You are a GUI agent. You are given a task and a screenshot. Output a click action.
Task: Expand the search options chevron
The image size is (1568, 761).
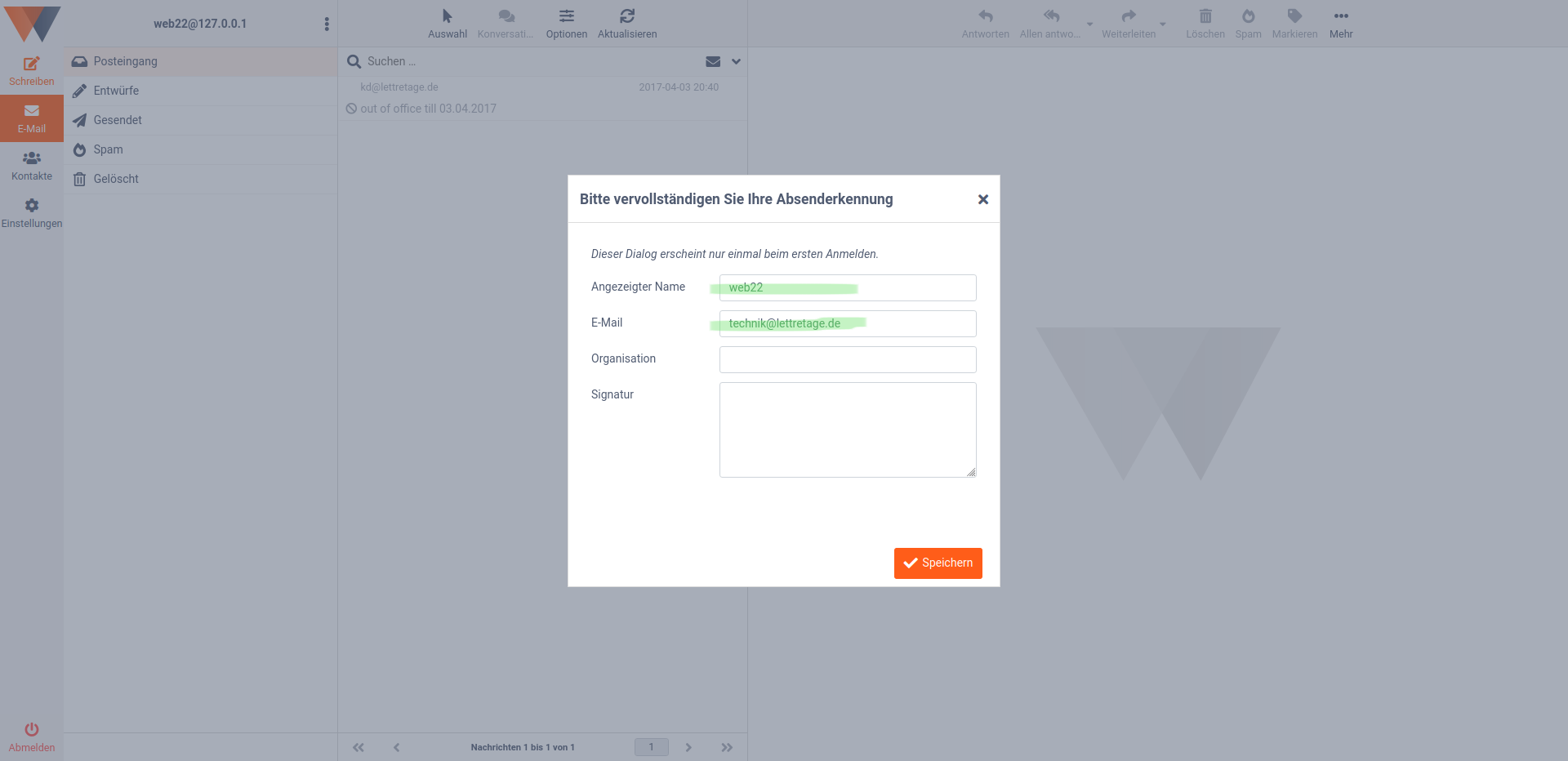pos(735,61)
